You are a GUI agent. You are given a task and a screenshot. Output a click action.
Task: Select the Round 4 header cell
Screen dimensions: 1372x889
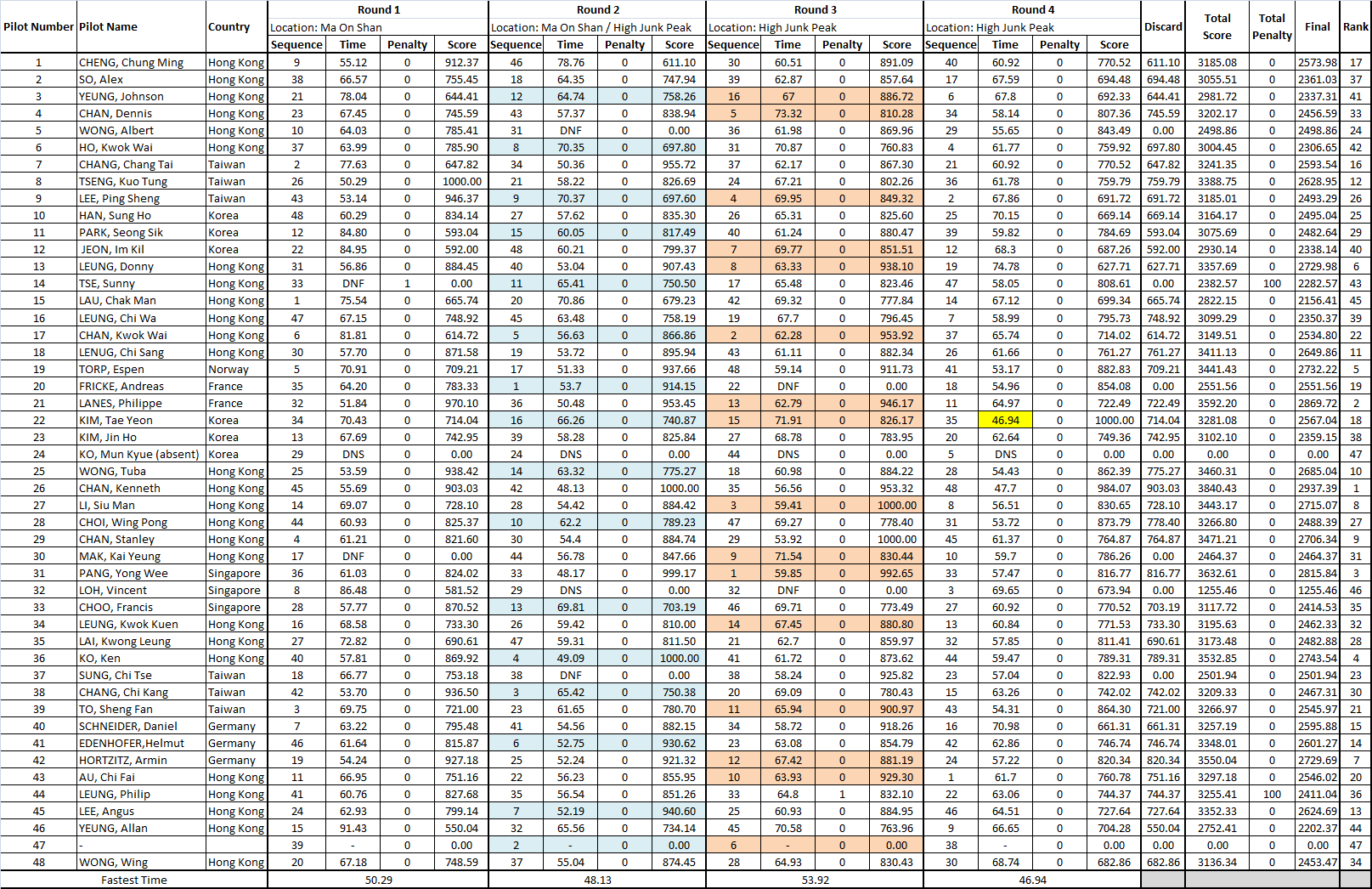[x=1032, y=10]
